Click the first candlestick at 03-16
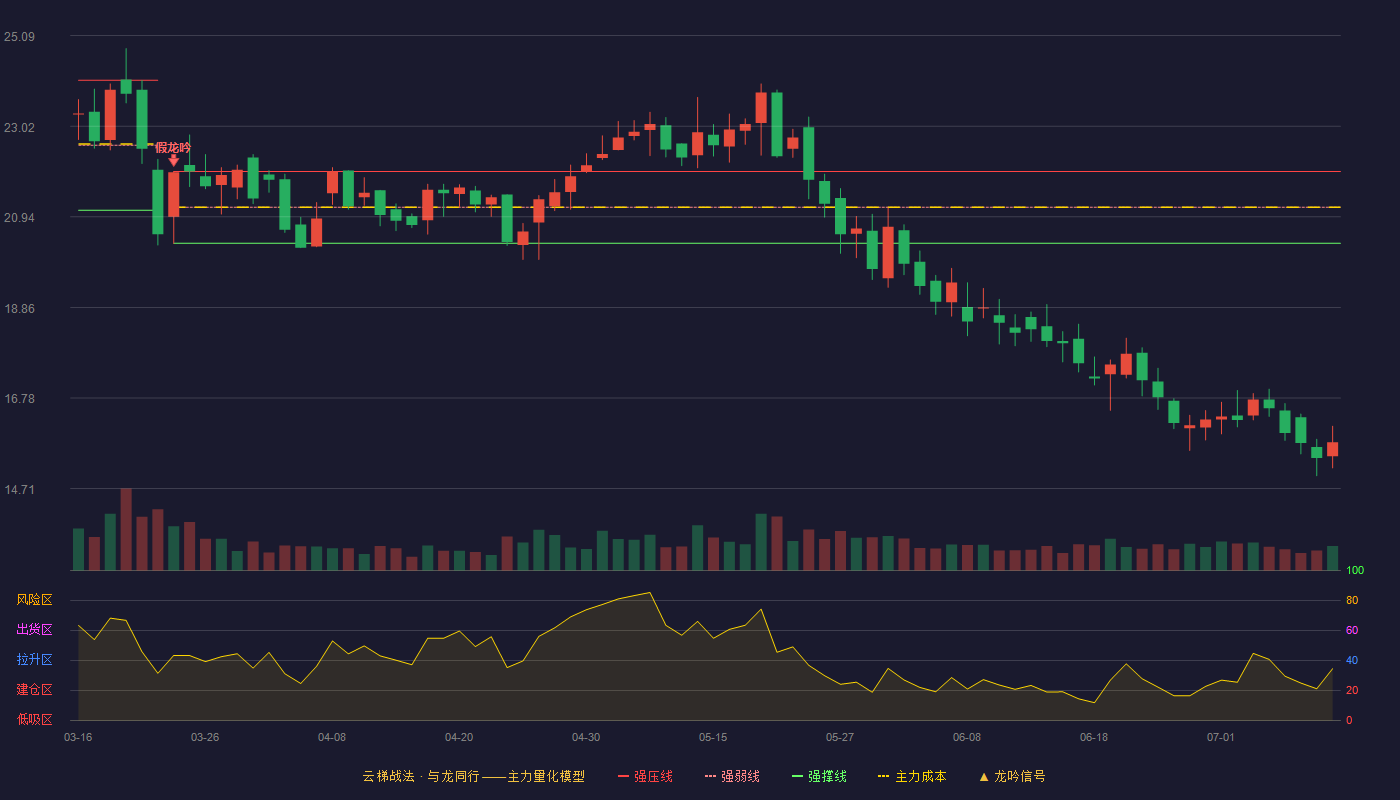 [78, 118]
